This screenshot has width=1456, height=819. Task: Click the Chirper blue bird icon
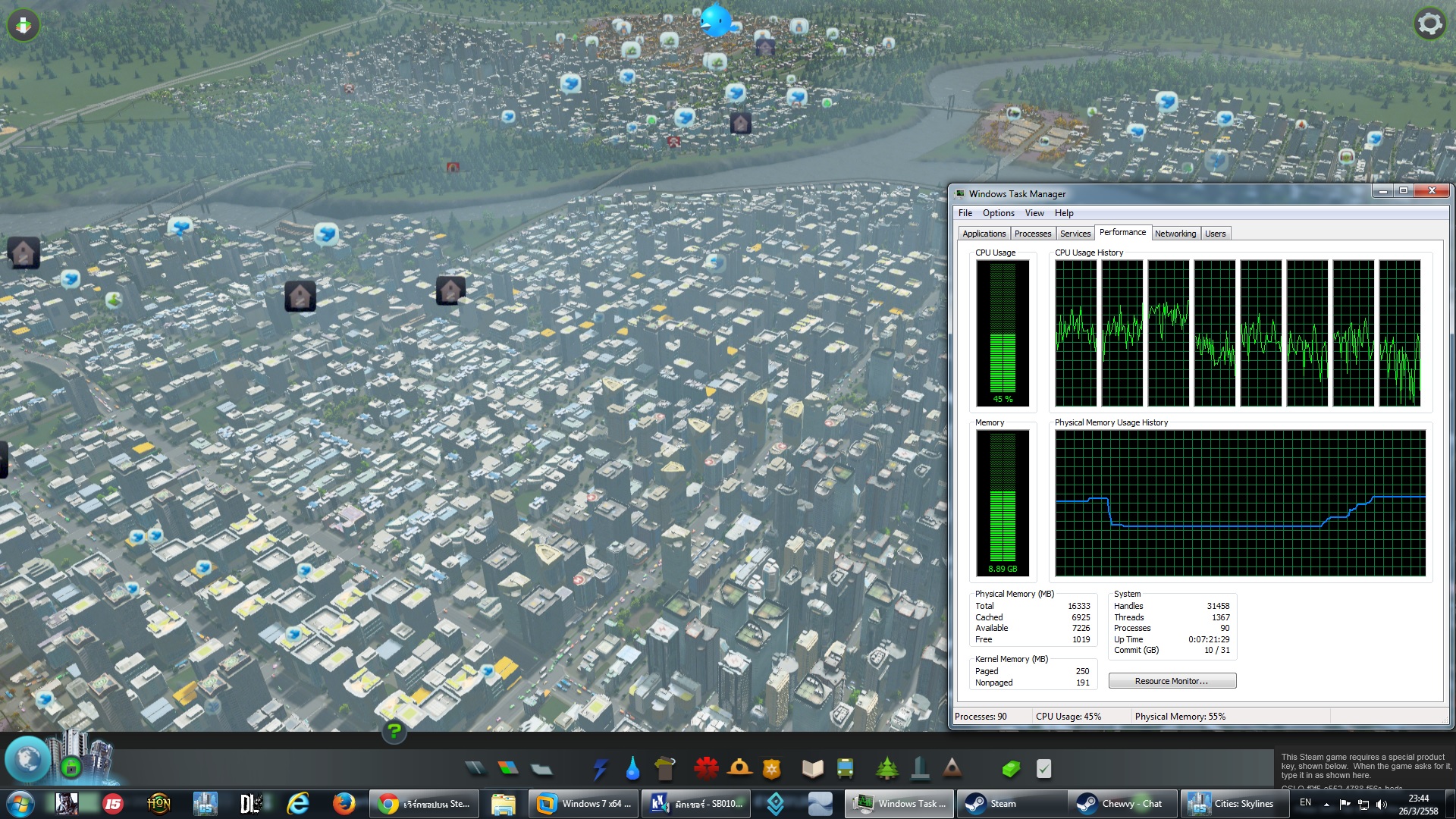click(x=715, y=20)
